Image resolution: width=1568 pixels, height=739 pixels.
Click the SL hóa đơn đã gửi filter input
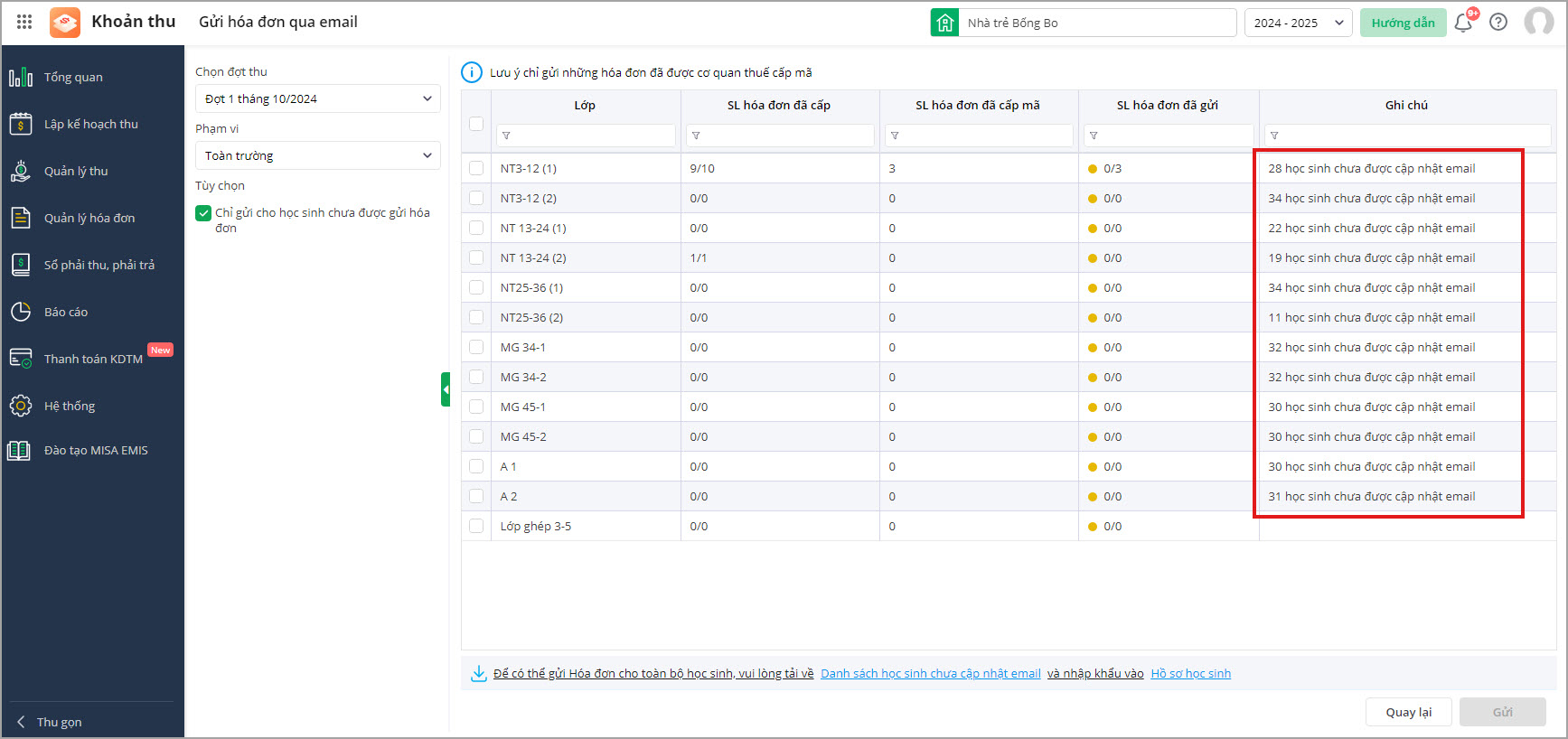[x=1169, y=136]
